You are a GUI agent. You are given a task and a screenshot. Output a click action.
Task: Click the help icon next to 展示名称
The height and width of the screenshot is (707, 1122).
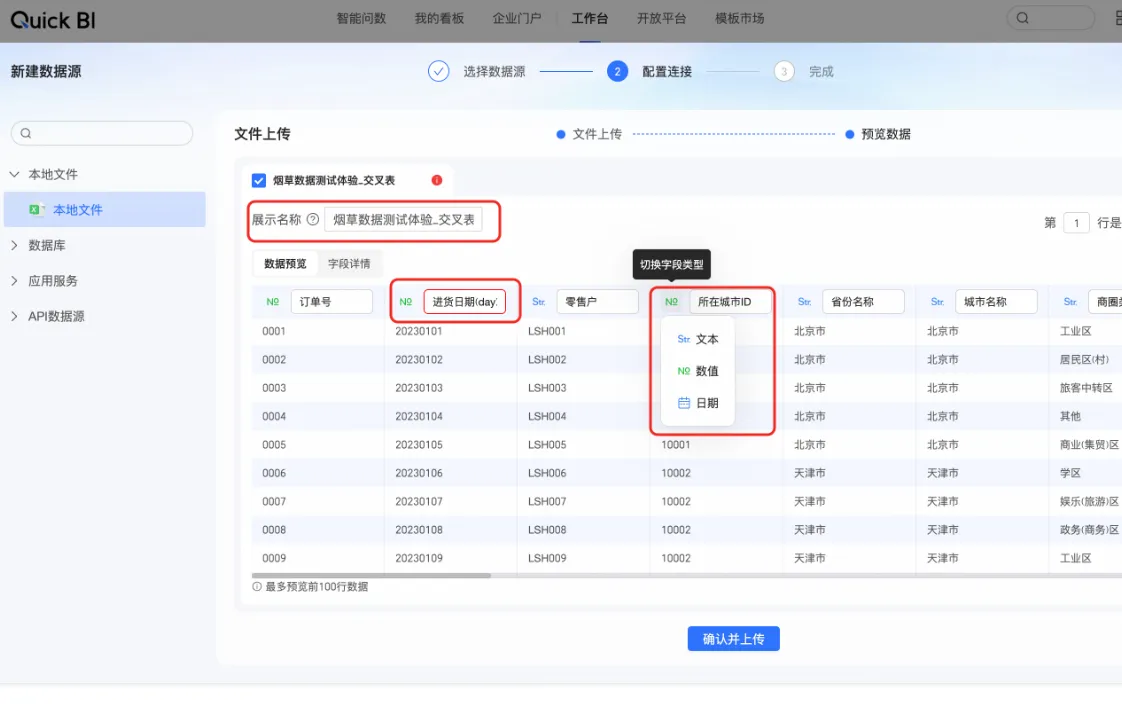(x=313, y=219)
